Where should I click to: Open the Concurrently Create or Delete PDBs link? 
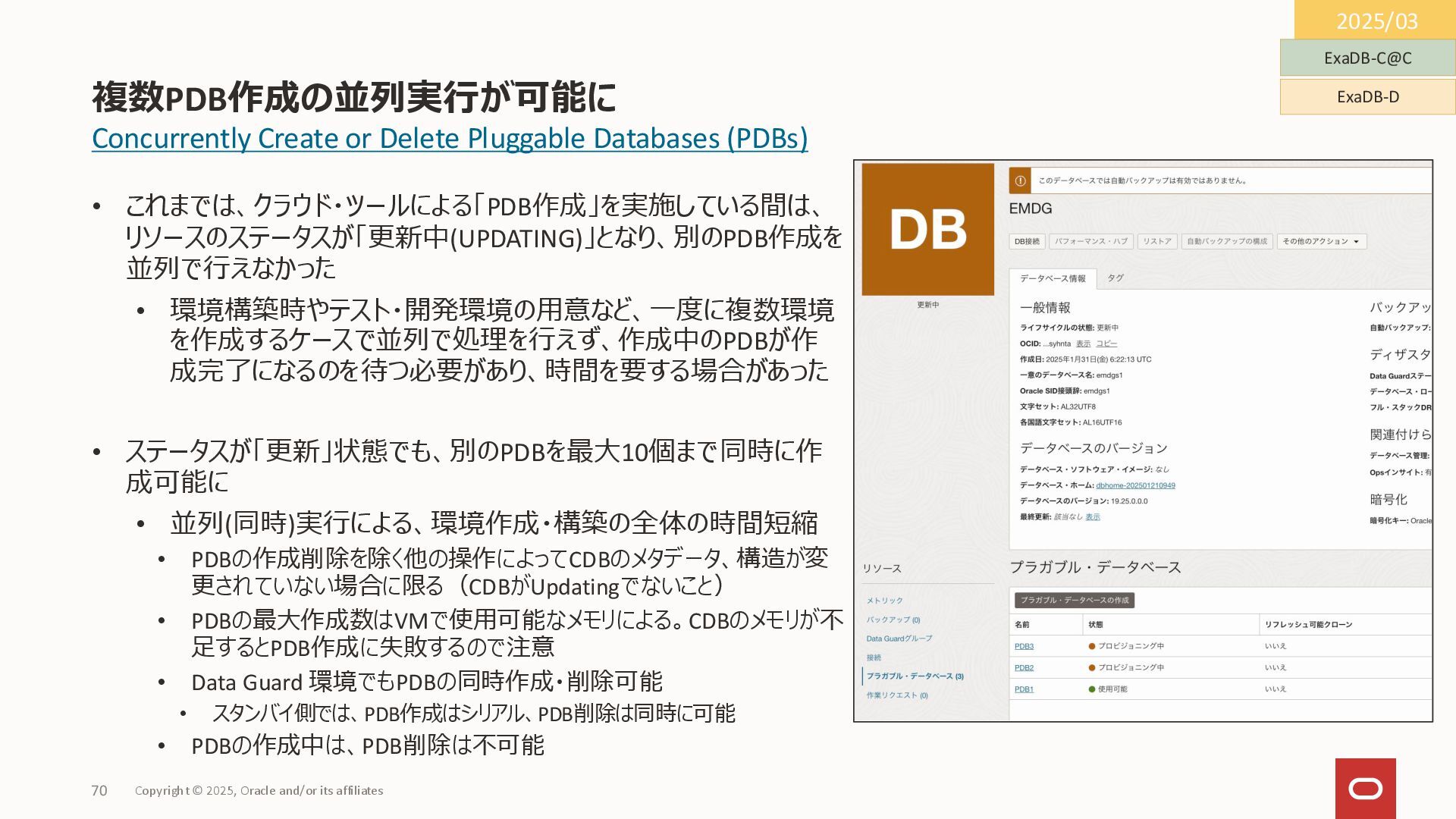click(450, 138)
